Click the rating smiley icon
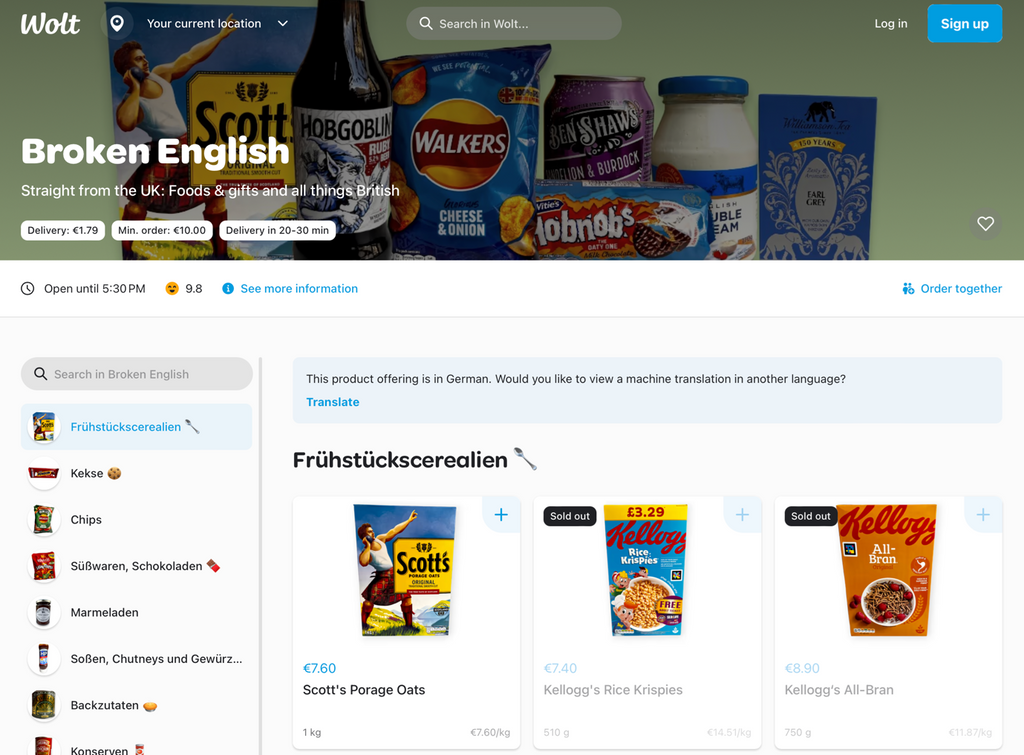This screenshot has height=755, width=1024. tap(172, 289)
